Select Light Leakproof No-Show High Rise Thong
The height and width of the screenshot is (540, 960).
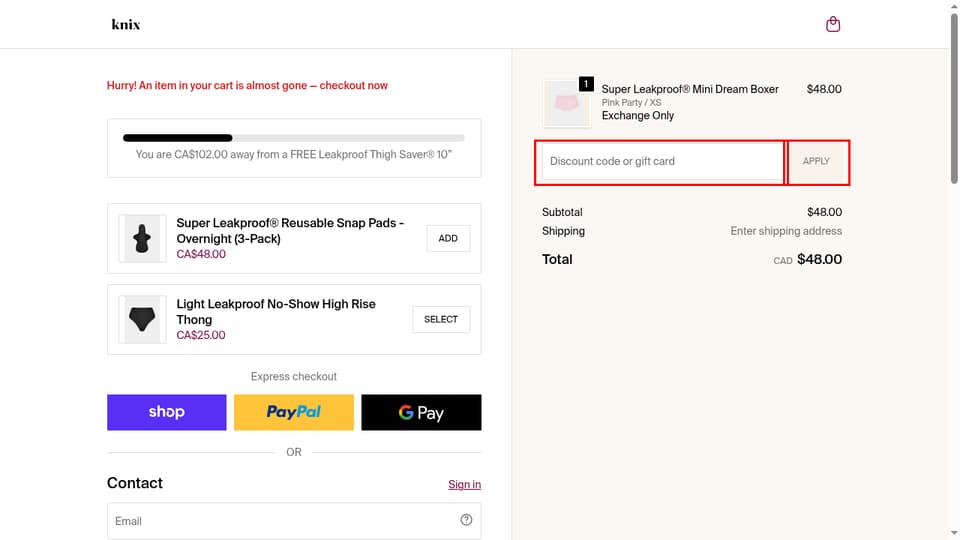click(x=441, y=319)
